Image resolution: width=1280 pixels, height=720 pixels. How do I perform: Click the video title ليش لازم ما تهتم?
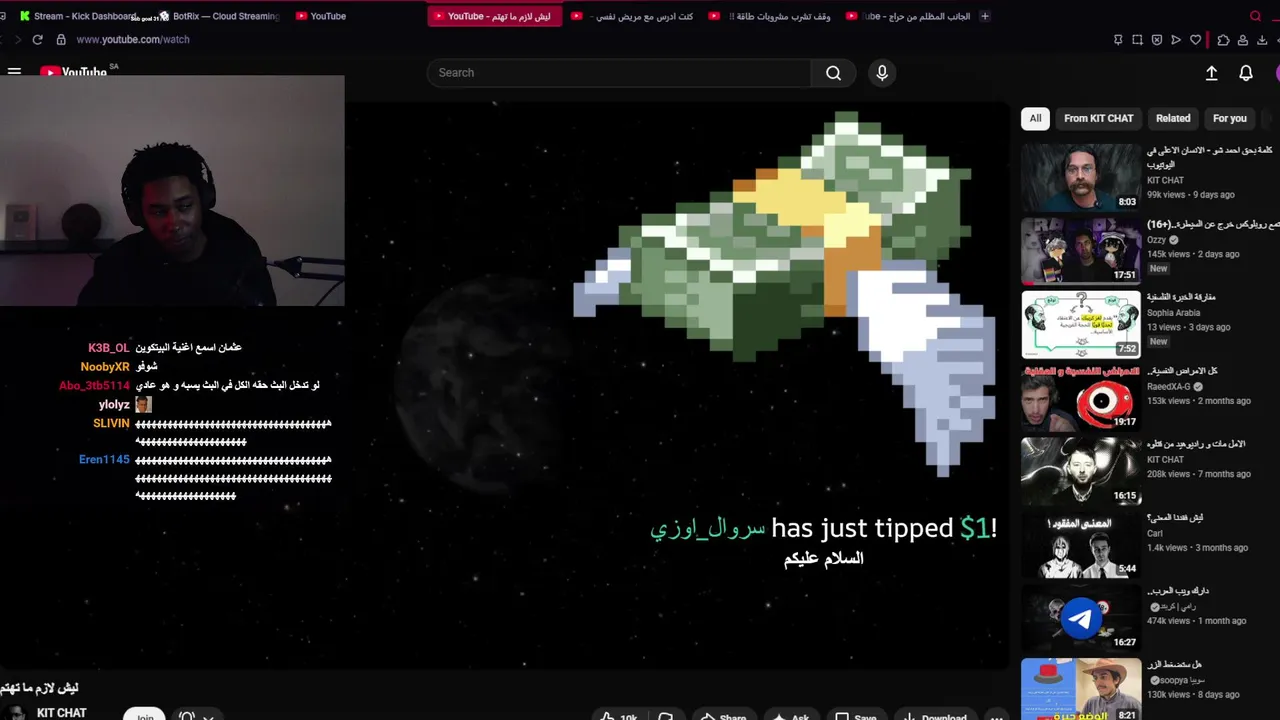pos(40,688)
